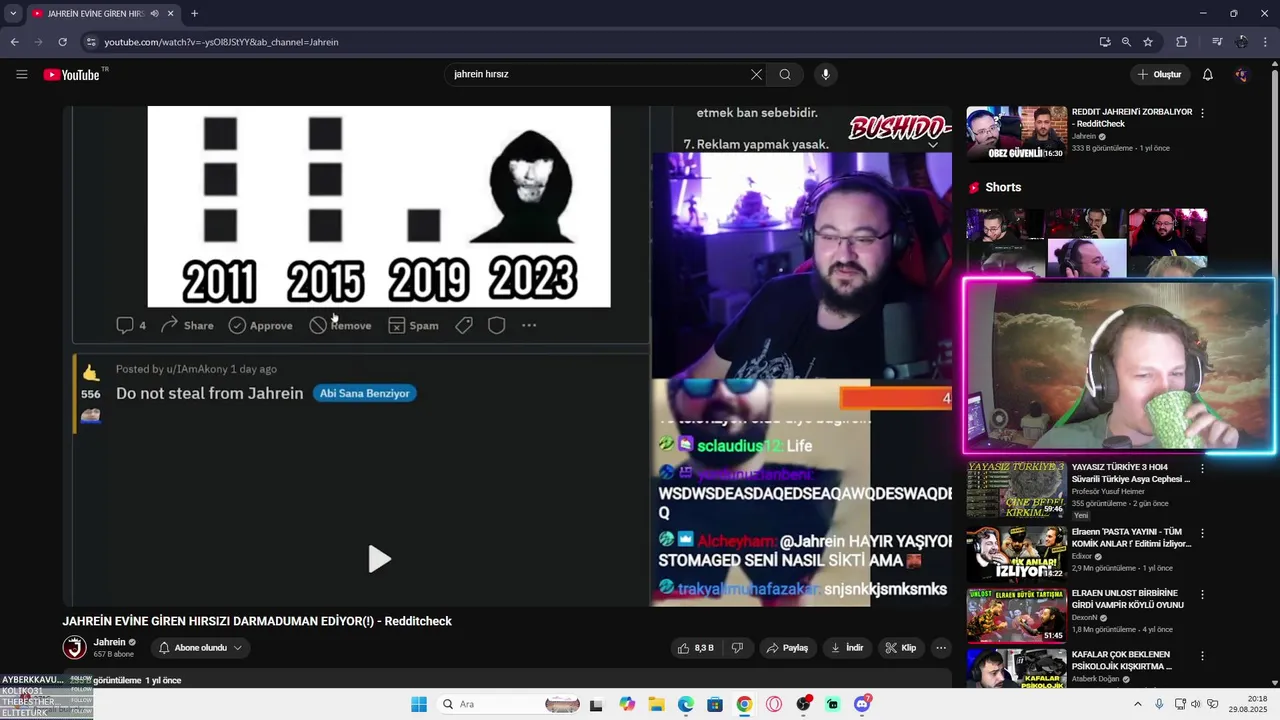Screen dimensions: 1280x720
Task: Download the video with İndir
Action: coord(847,648)
